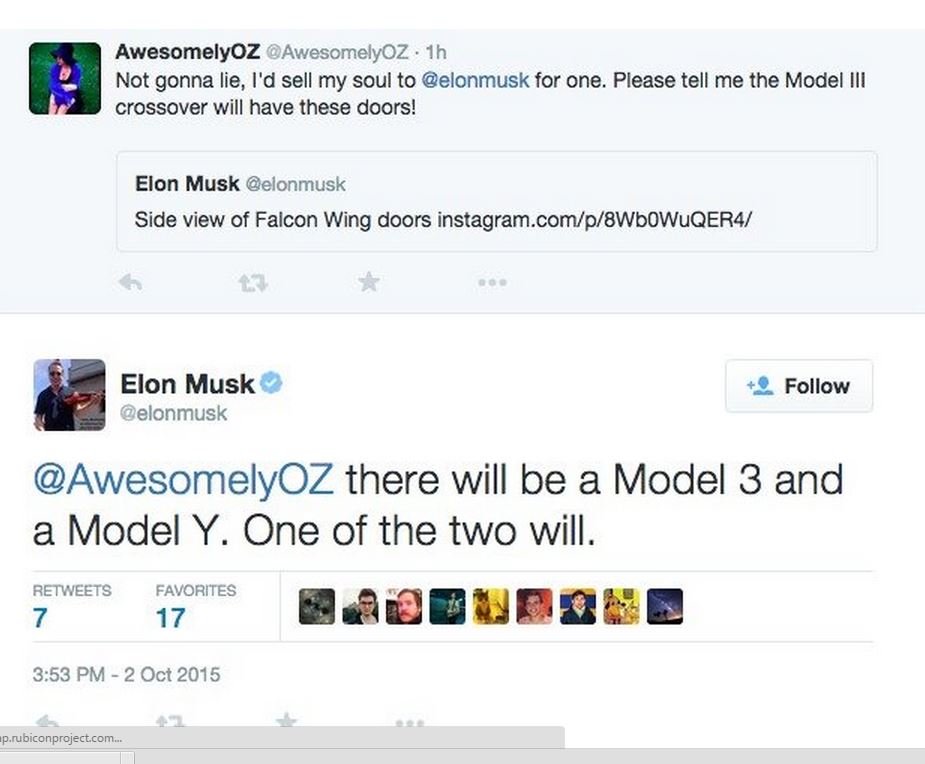The width and height of the screenshot is (925, 764).
Task: Click Elon Musk's verified badge
Action: (271, 383)
